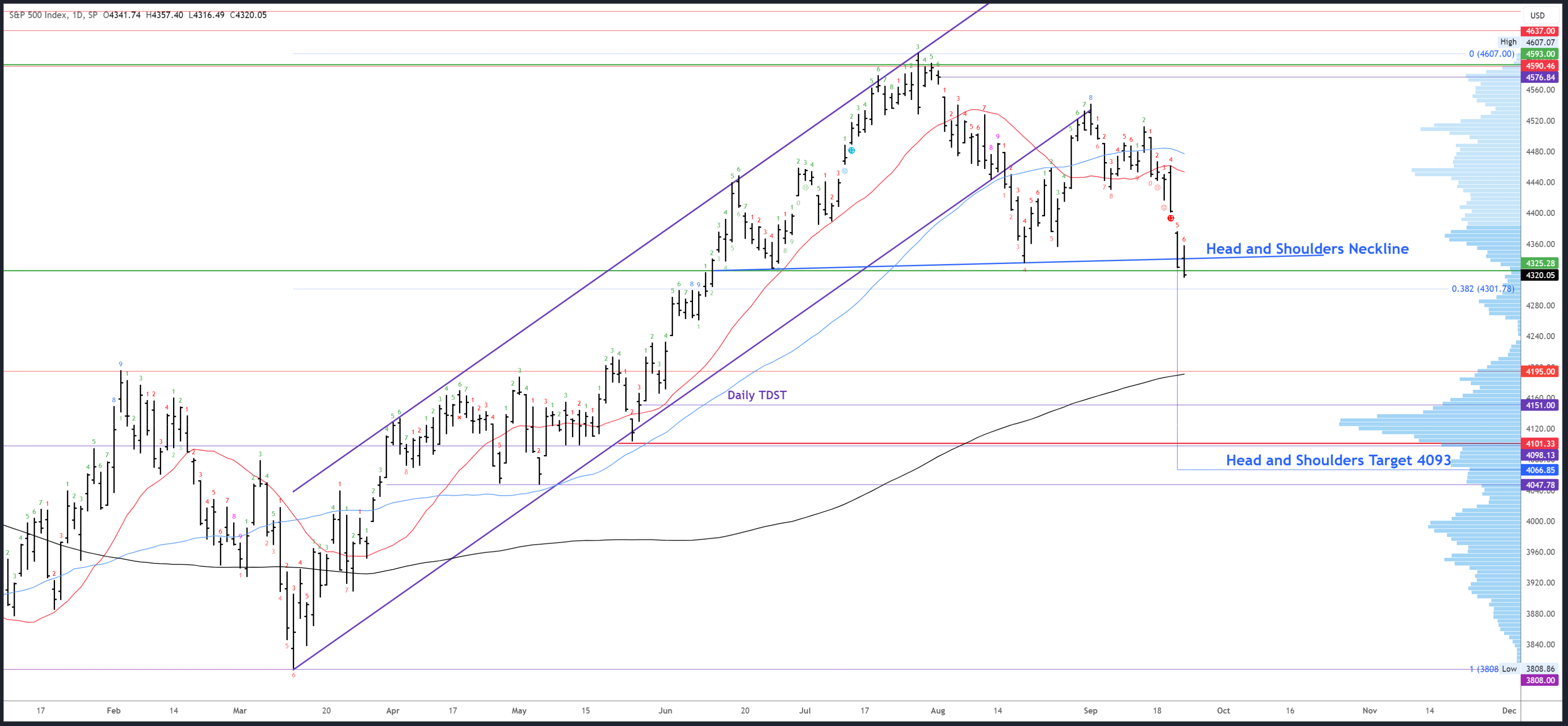Click the 4480.00 tick on price axis
1568x726 pixels.
coord(1540,152)
